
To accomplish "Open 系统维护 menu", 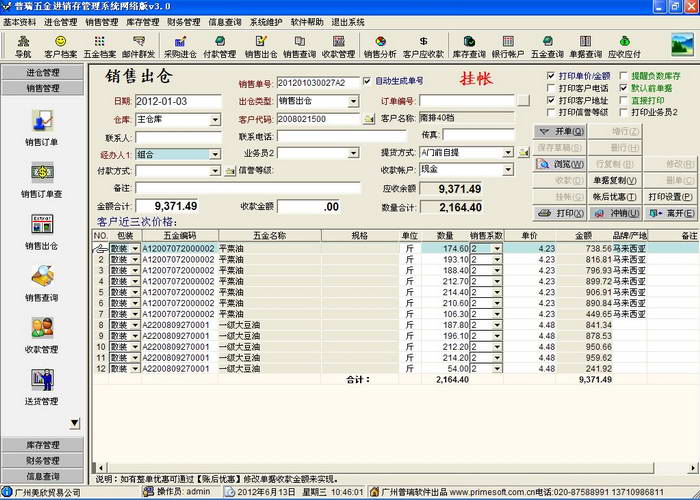I will click(266, 22).
